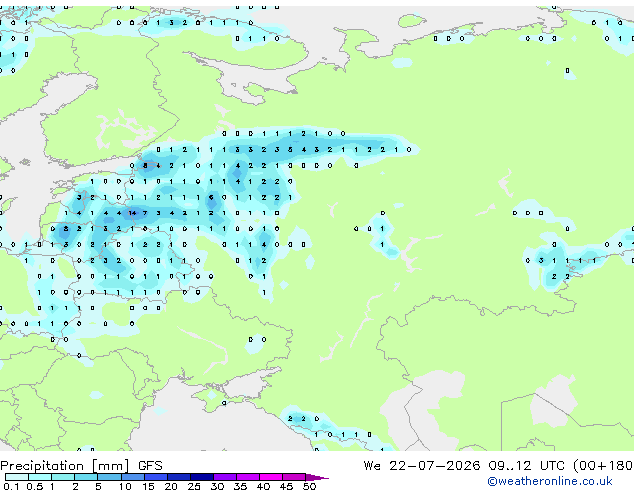This screenshot has height=490, width=634.
Task: Click the "15" legend scale label
Action: [148, 486]
